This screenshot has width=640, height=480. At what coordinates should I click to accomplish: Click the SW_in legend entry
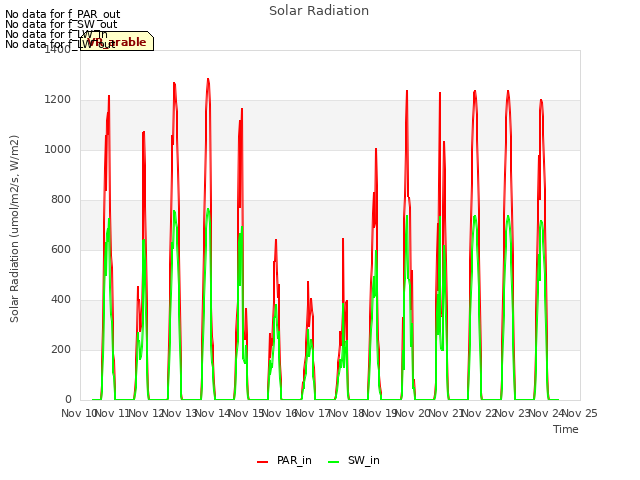pos(354,460)
